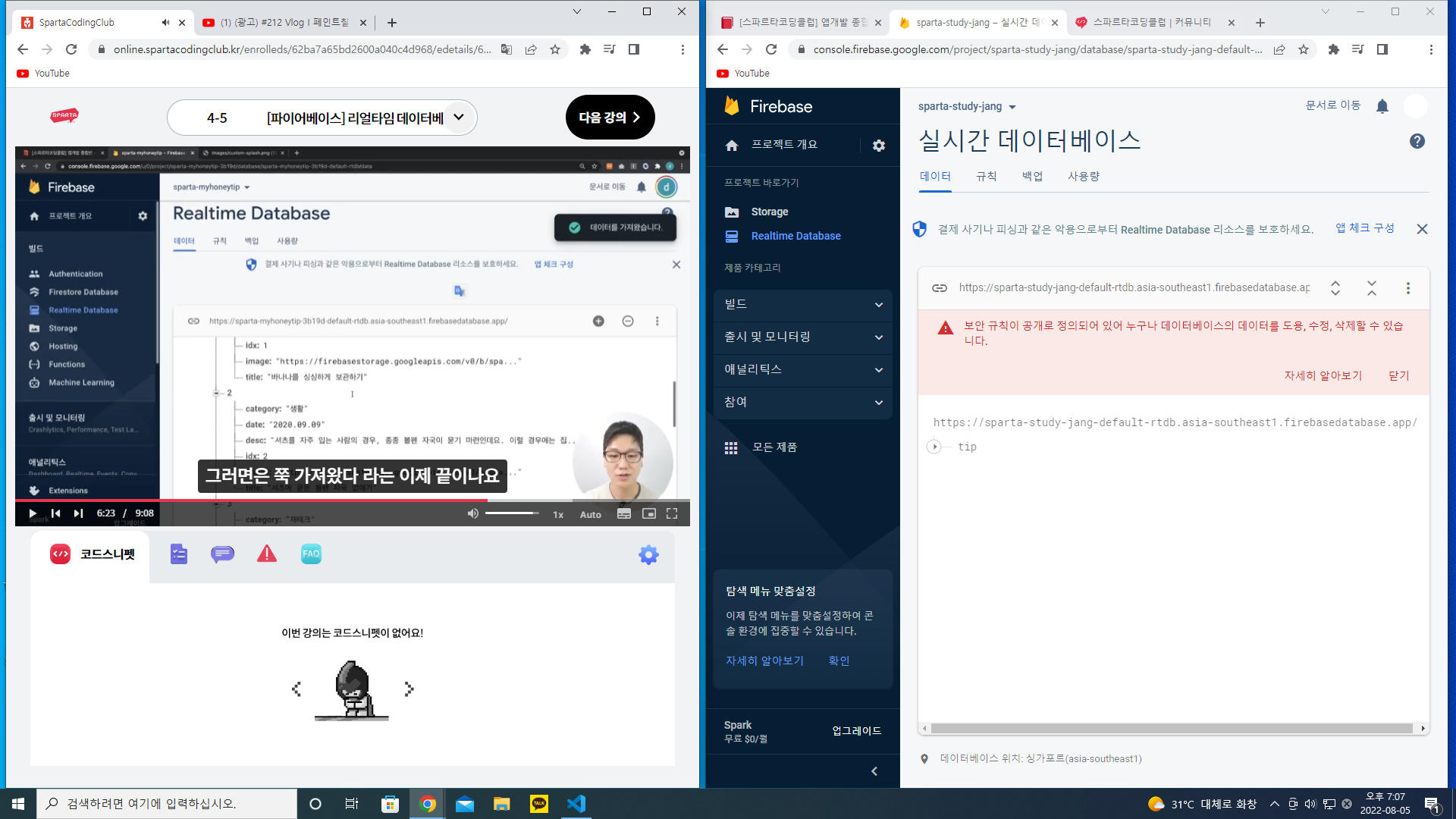Change playback speed 1x in video player
1456x819 pixels.
tap(558, 514)
